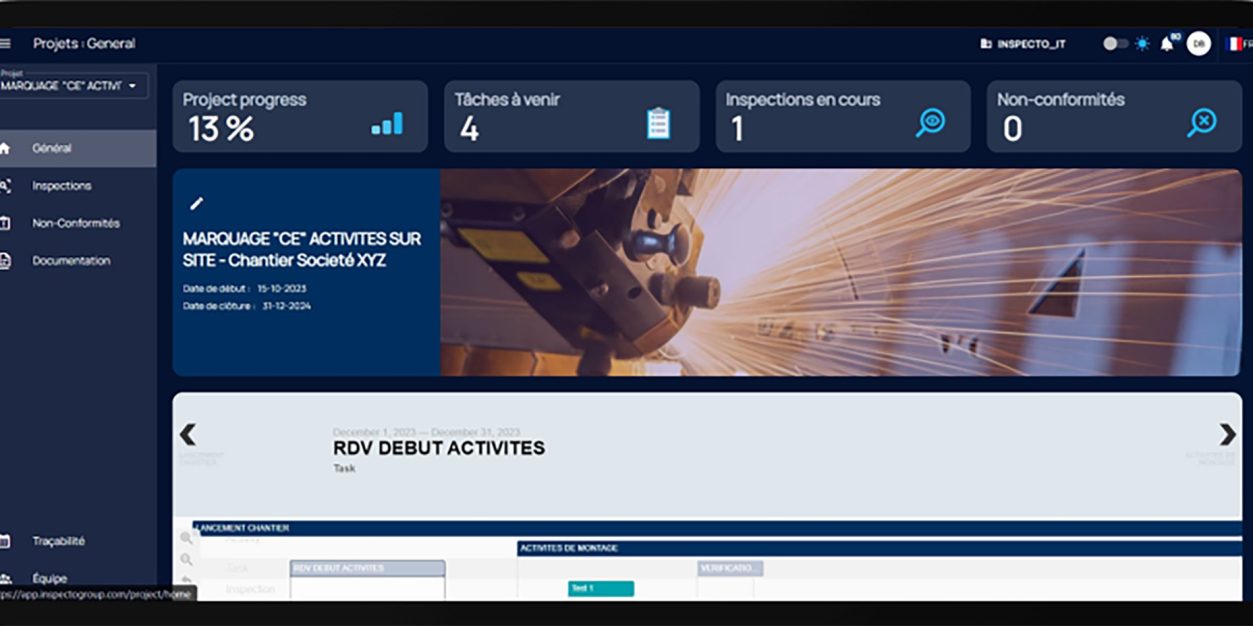Toggle the dark mode switch
Image resolution: width=1253 pixels, height=626 pixels.
tap(1115, 44)
